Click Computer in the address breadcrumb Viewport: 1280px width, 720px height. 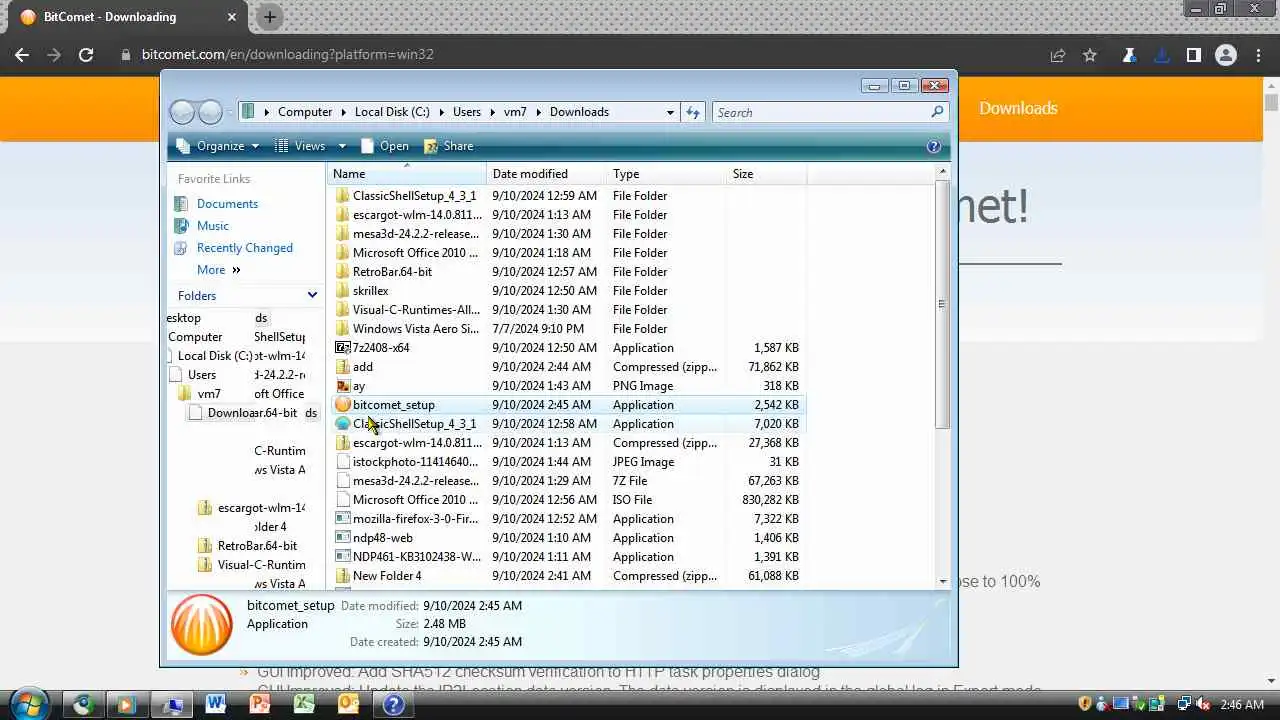(x=305, y=112)
